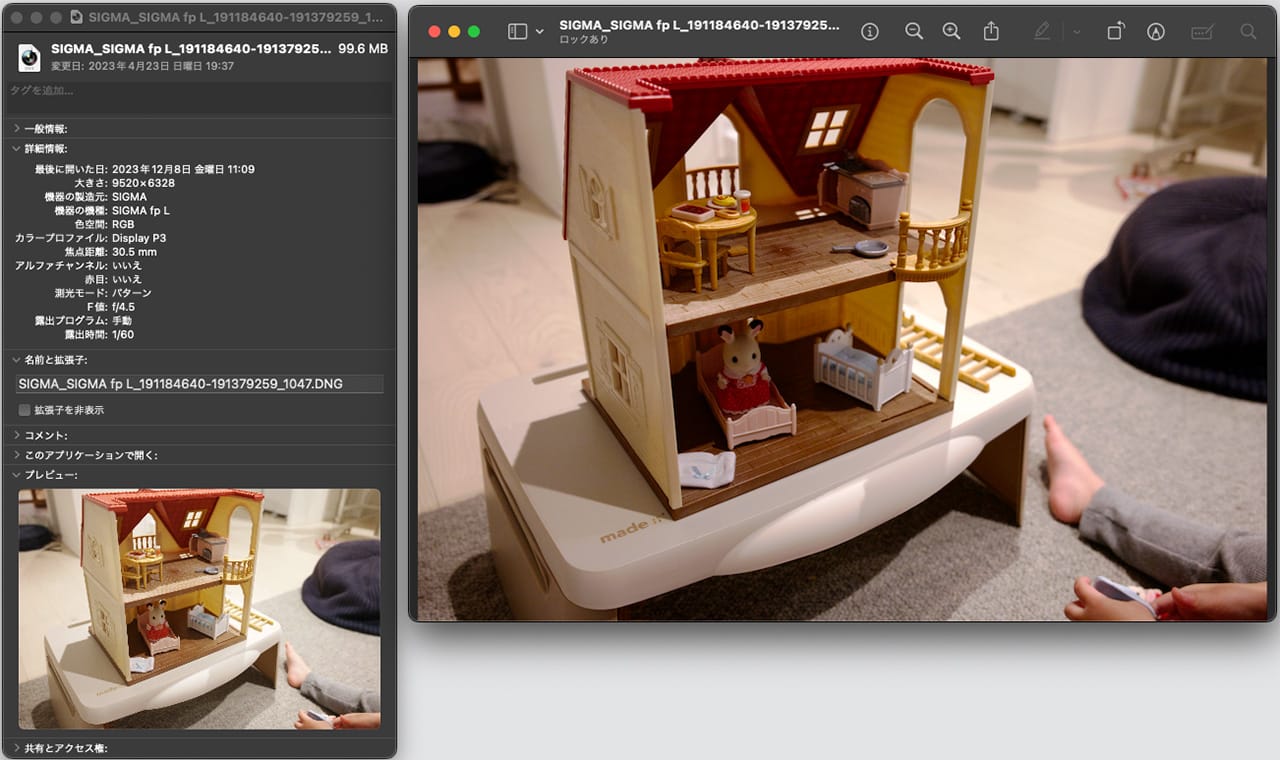Screen dimensions: 1280x760
Task: Click the DNG filename text field
Action: click(x=200, y=384)
